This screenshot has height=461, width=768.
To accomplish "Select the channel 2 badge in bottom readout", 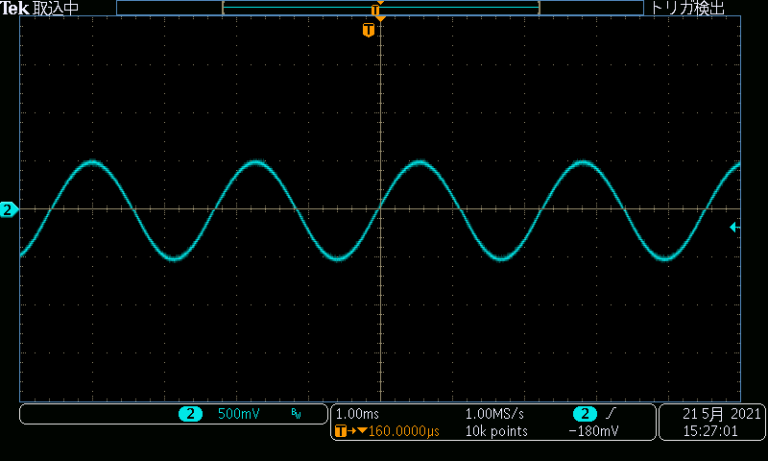I will coord(190,414).
